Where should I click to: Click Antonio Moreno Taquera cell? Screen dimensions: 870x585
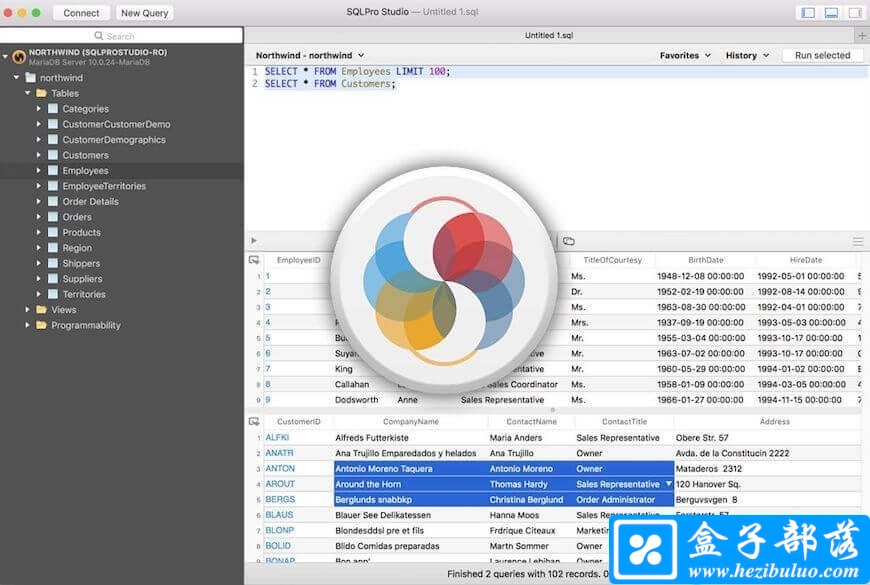pos(383,468)
